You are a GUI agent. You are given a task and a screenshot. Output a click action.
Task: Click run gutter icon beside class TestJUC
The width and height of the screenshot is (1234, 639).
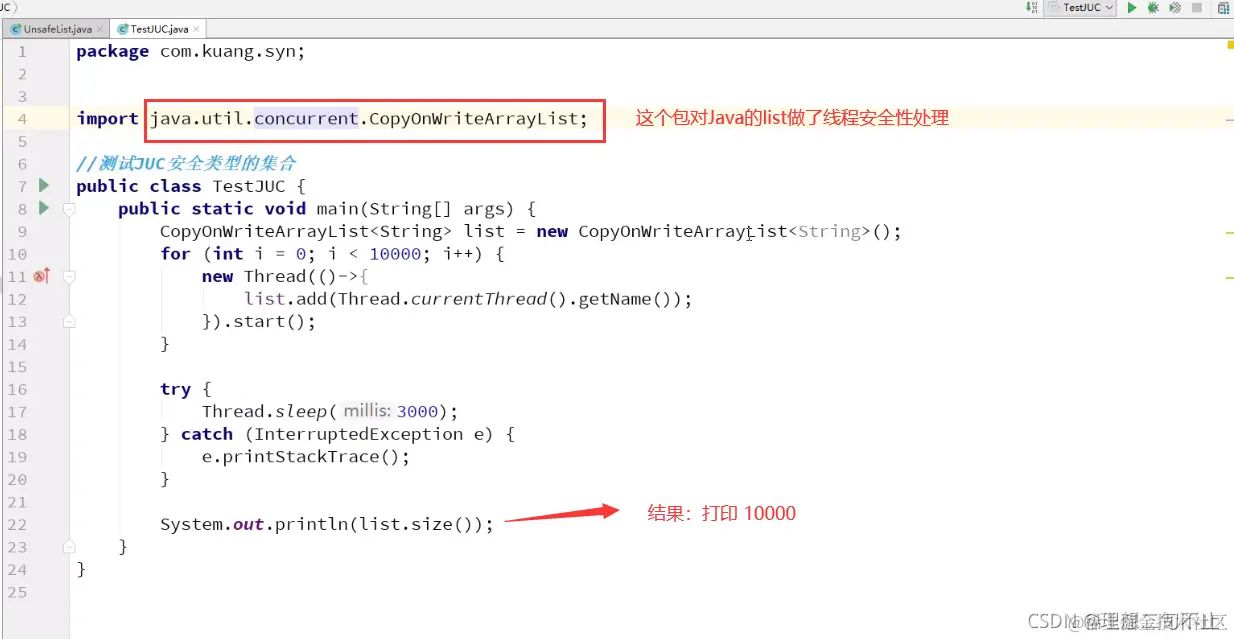point(43,185)
